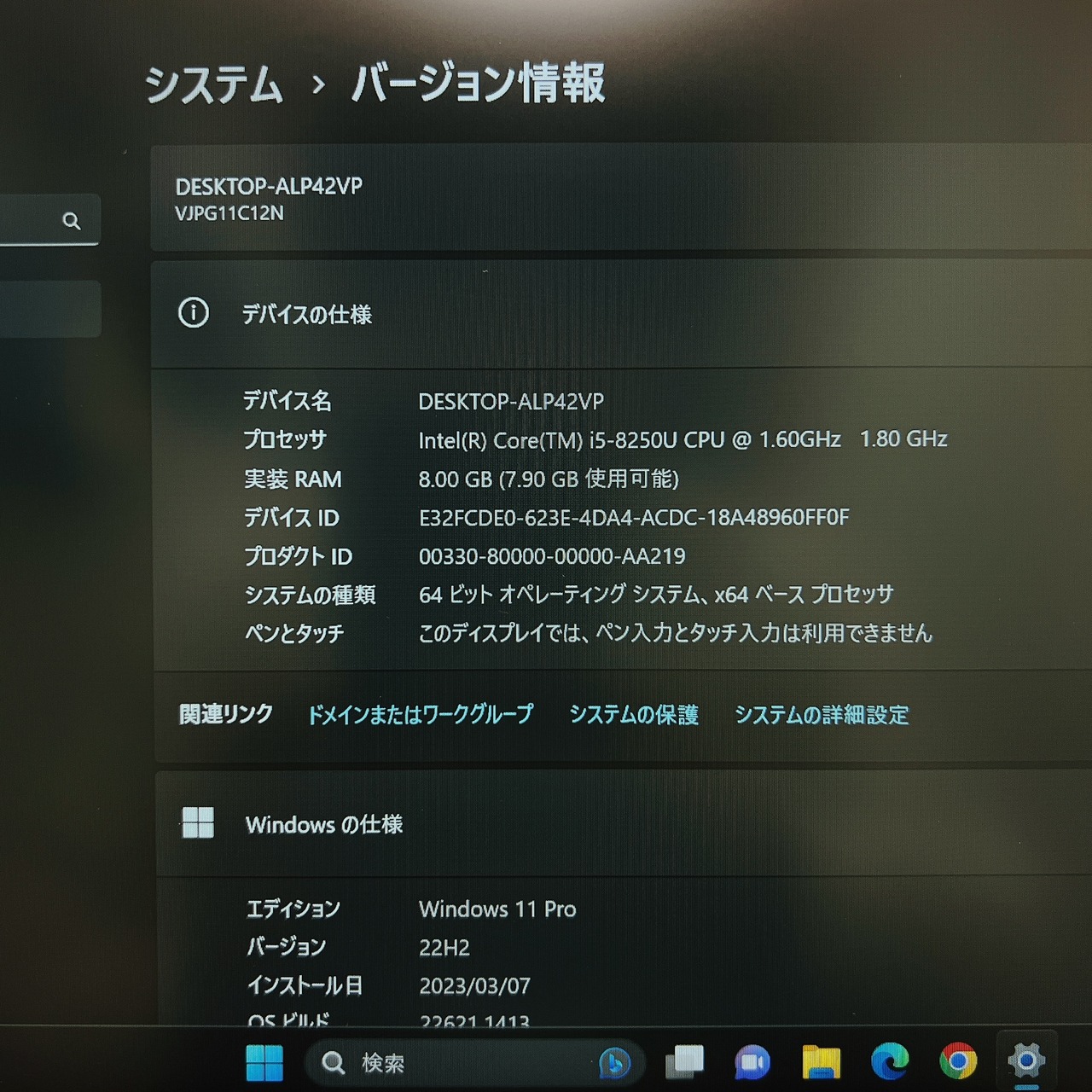This screenshot has width=1092, height=1092.
Task: Select the バージョン情報 page title
Action: (479, 84)
